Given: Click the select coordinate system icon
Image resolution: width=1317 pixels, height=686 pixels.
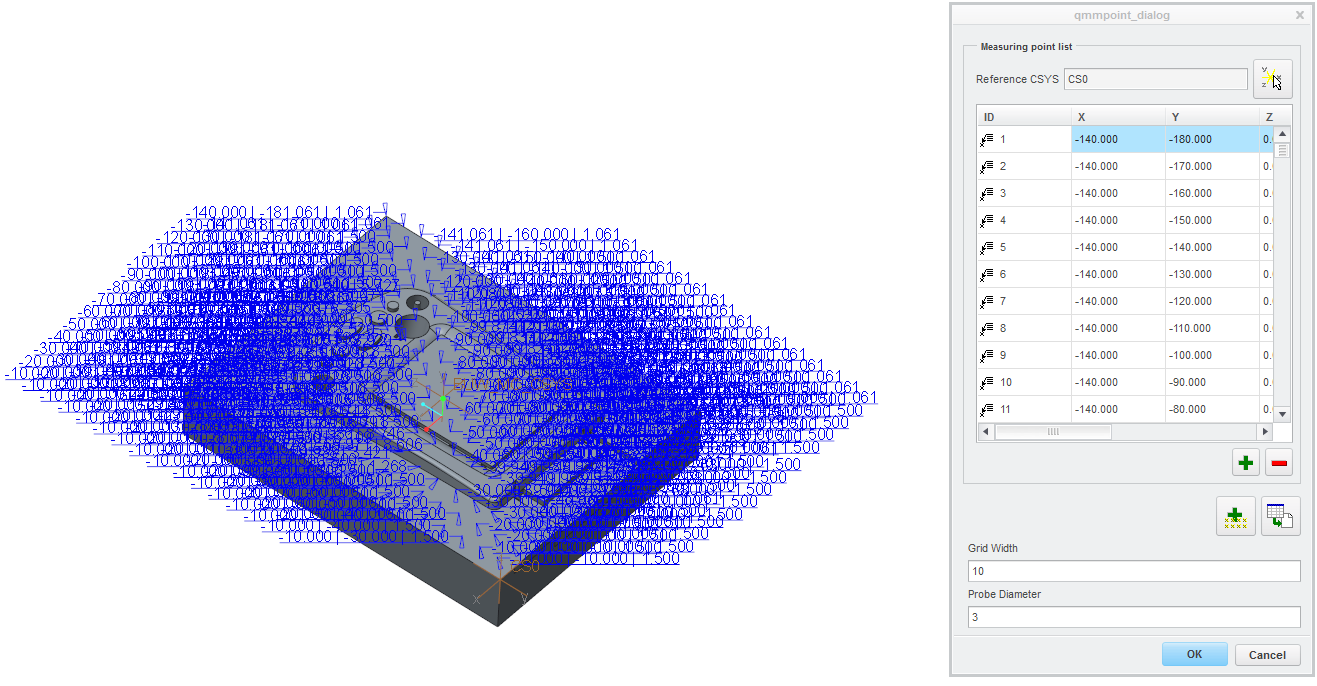Looking at the screenshot, I should point(1272,79).
